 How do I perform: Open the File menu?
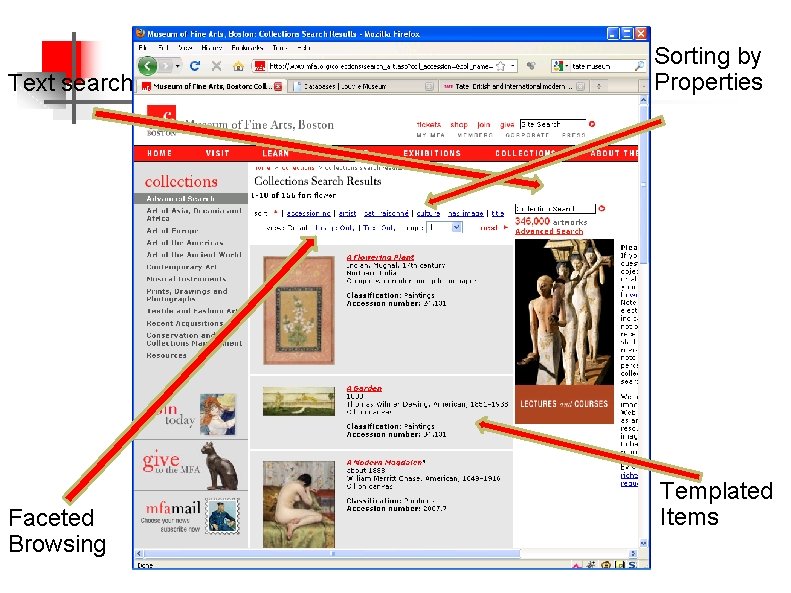click(x=143, y=48)
